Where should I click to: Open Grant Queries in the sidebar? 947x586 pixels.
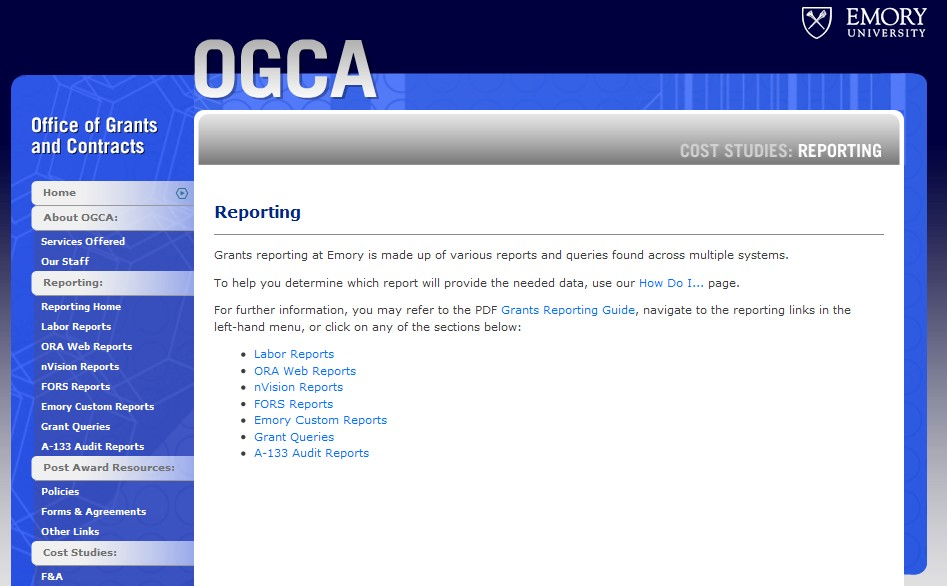pyautogui.click(x=75, y=427)
